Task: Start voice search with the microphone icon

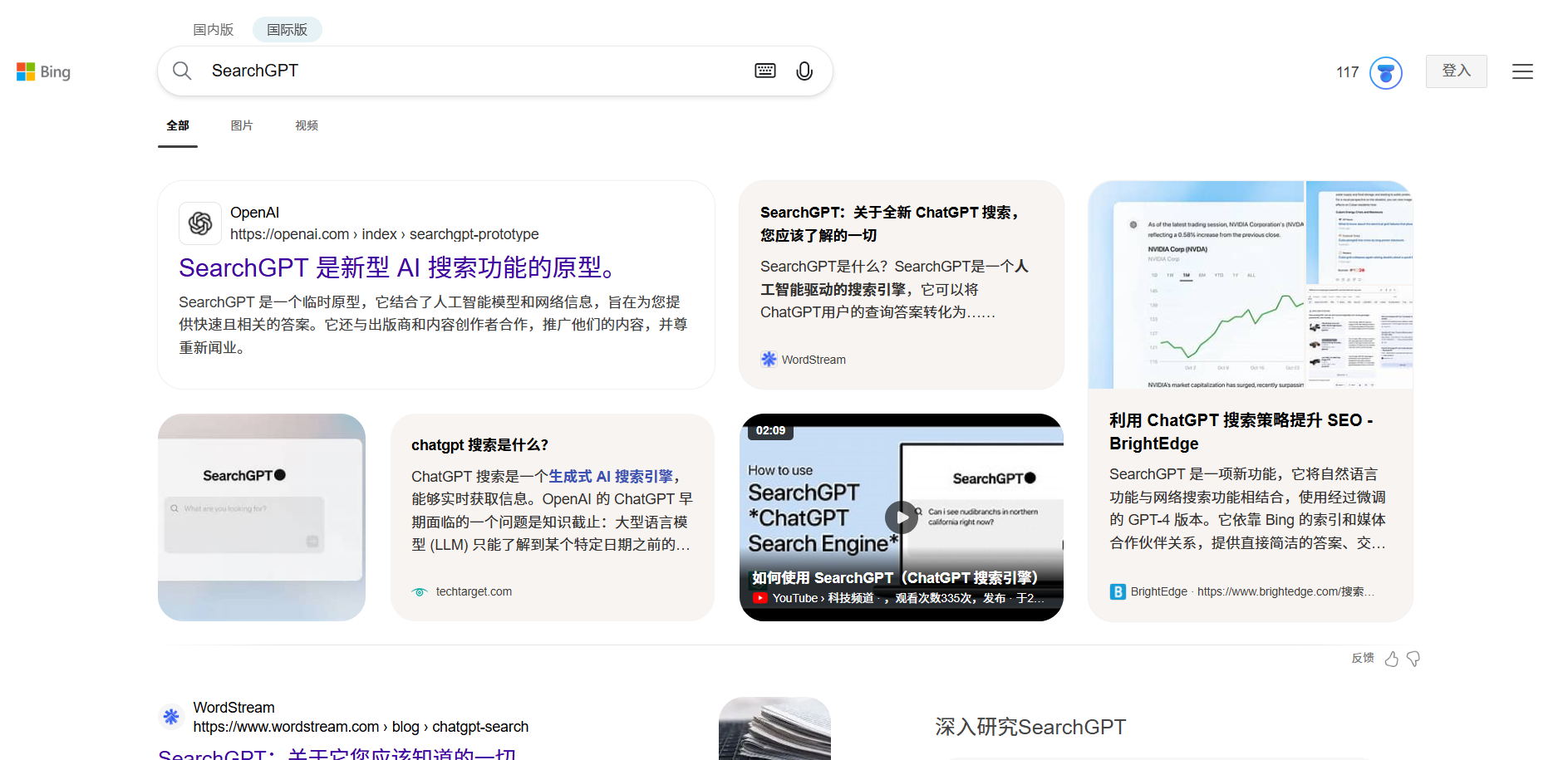Action: tap(803, 71)
